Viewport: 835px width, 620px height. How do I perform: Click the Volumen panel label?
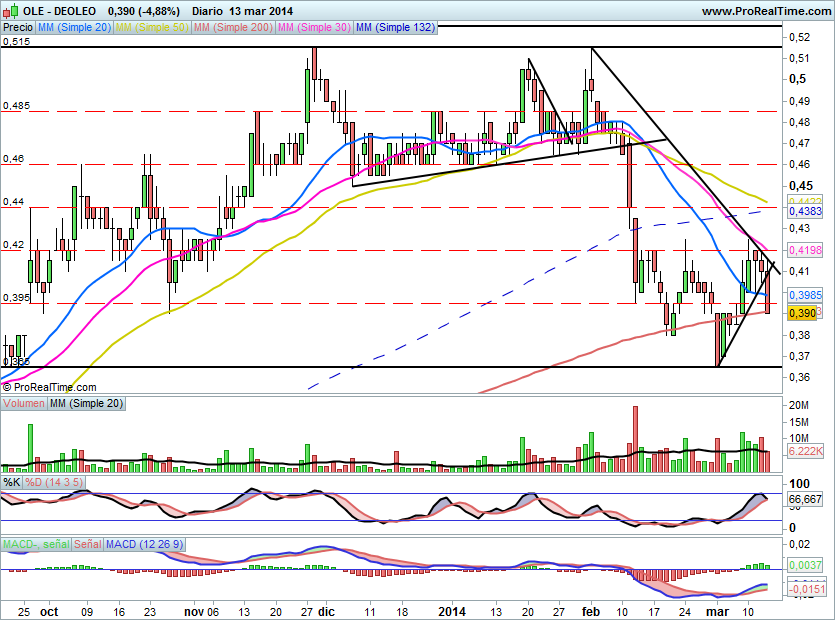pos(24,404)
